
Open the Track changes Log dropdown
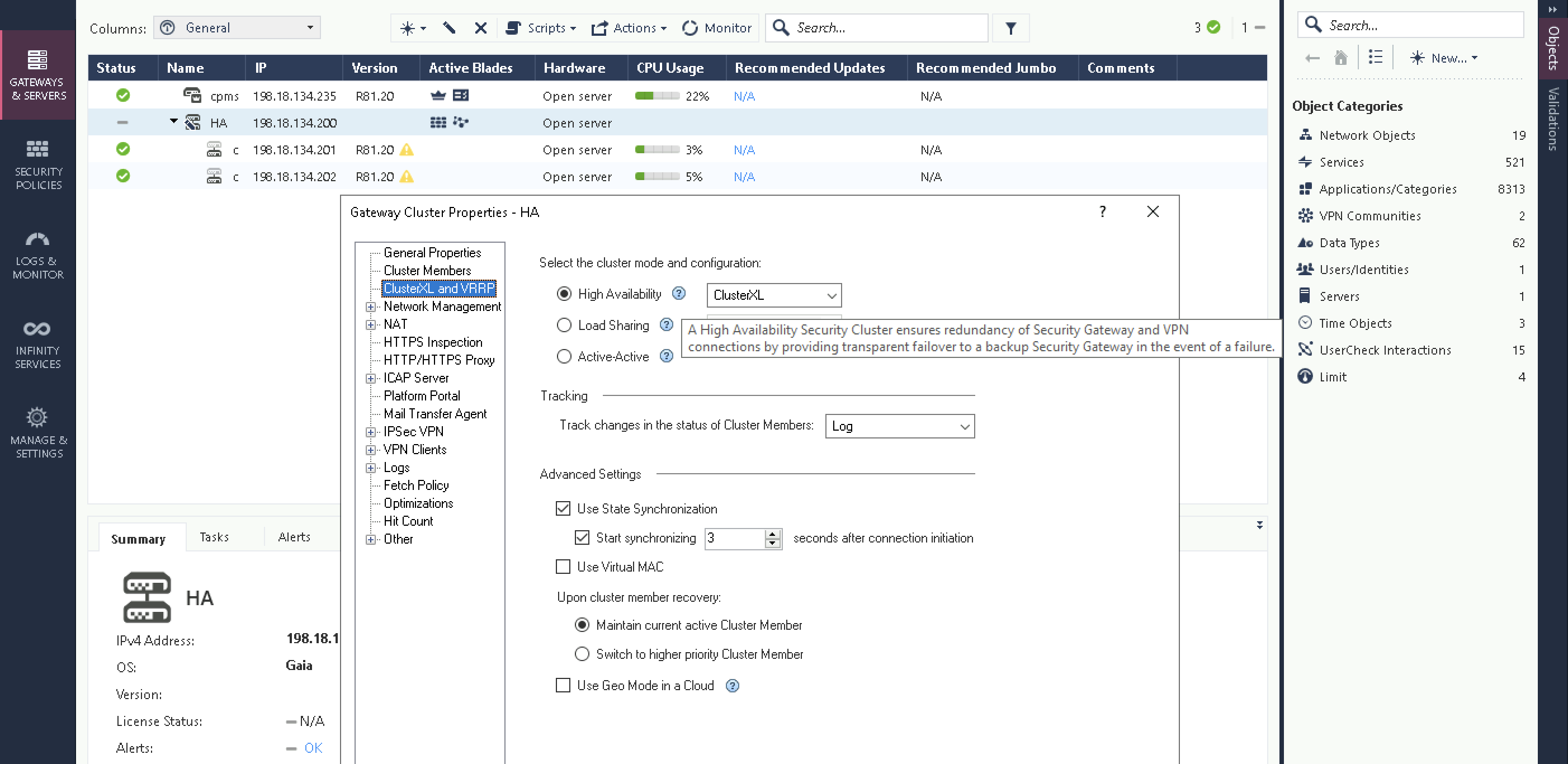click(x=899, y=426)
